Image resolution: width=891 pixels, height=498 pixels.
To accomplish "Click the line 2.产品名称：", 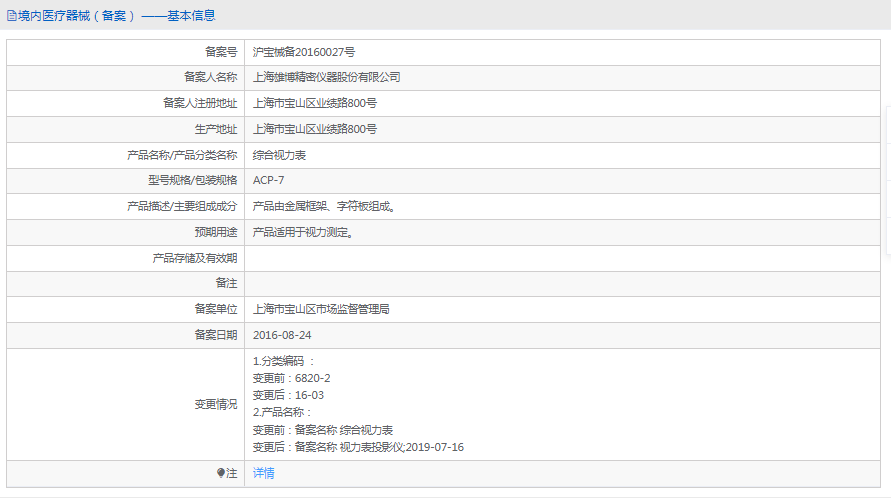I will (x=282, y=412).
